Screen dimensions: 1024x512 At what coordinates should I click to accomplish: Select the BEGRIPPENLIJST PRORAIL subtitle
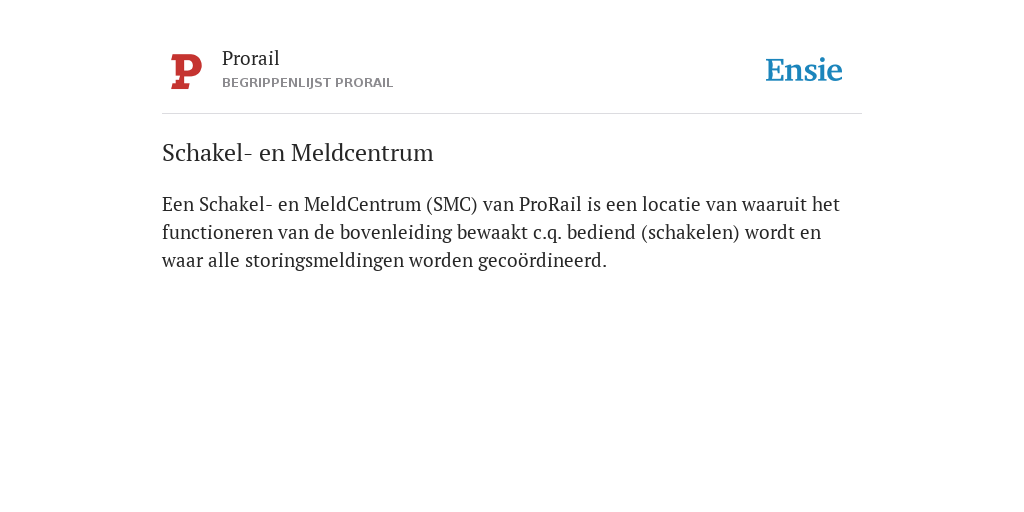[x=308, y=83]
